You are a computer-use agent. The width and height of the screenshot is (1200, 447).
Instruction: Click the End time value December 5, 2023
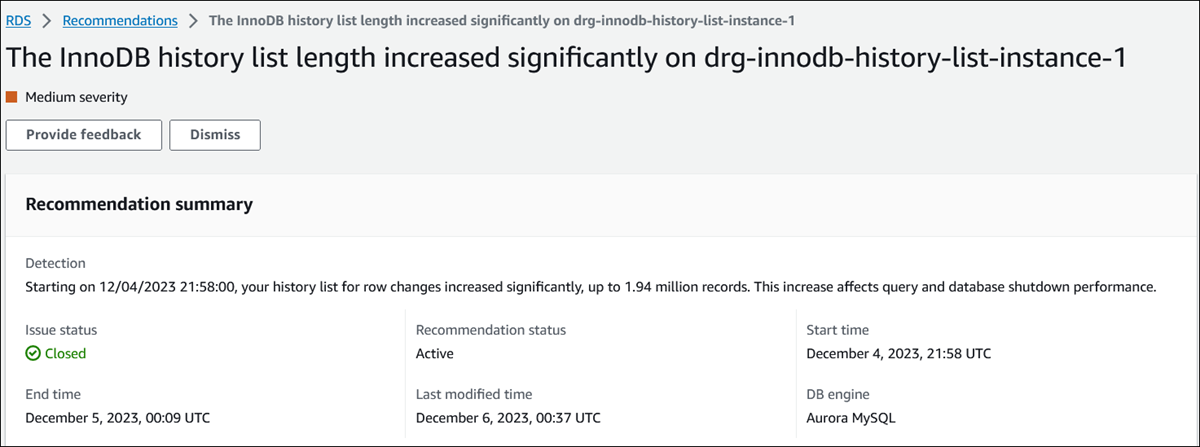click(117, 417)
